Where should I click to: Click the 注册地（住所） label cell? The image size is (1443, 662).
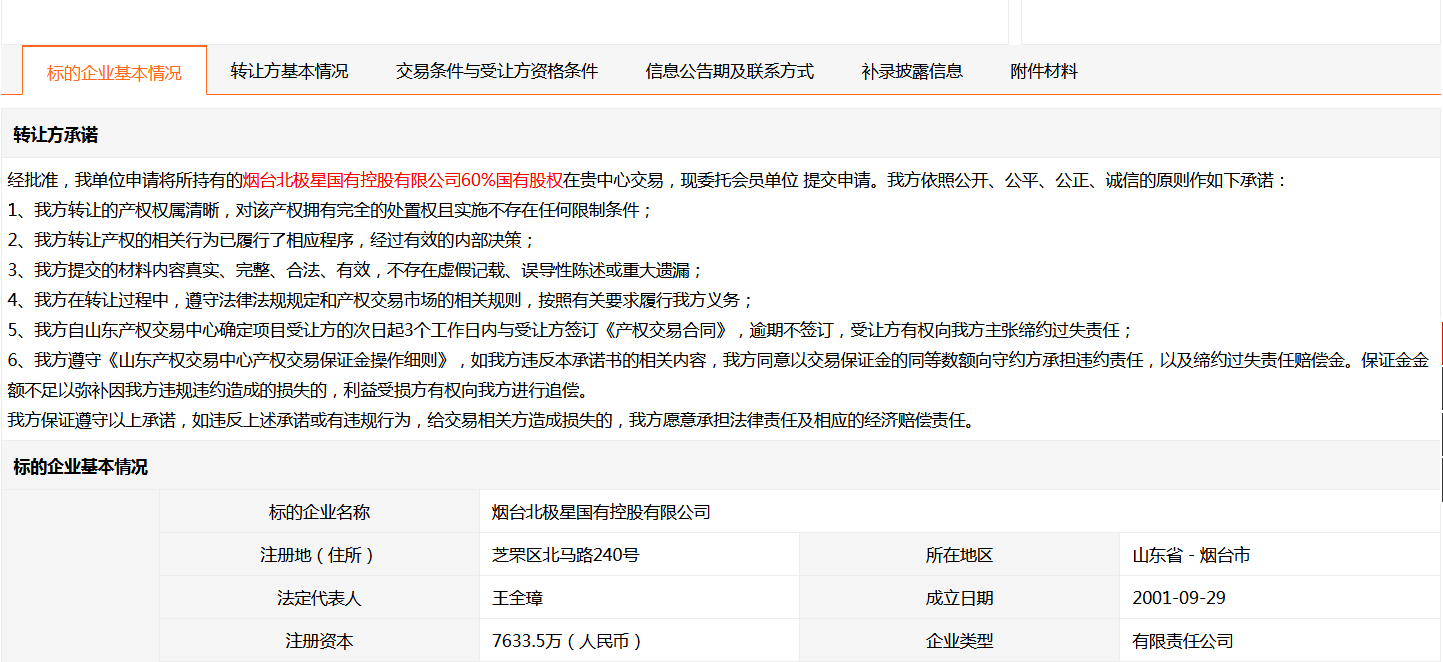(x=319, y=555)
